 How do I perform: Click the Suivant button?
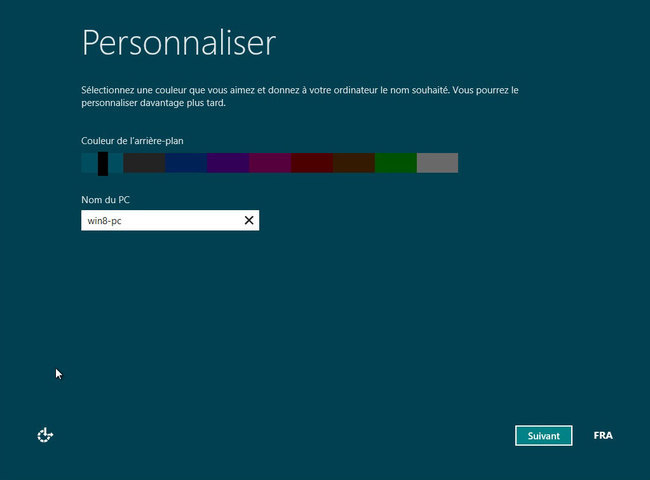[x=543, y=436]
